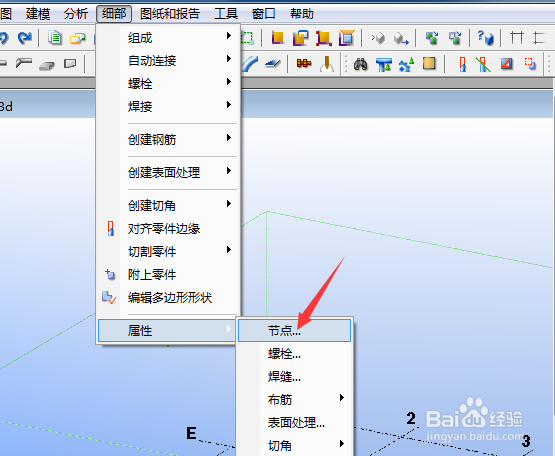Viewport: 555px width, 456px height.
Task: Click the cut part with line icon
Action: 483,64
